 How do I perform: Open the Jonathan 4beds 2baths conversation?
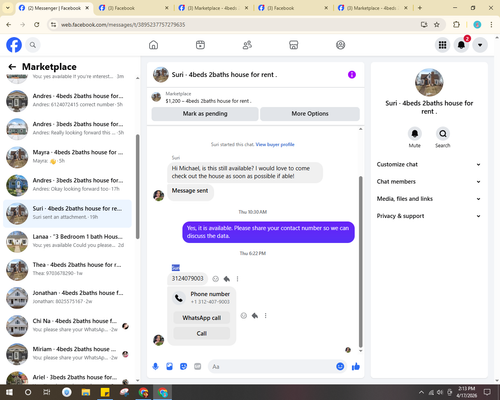[x=67, y=298]
